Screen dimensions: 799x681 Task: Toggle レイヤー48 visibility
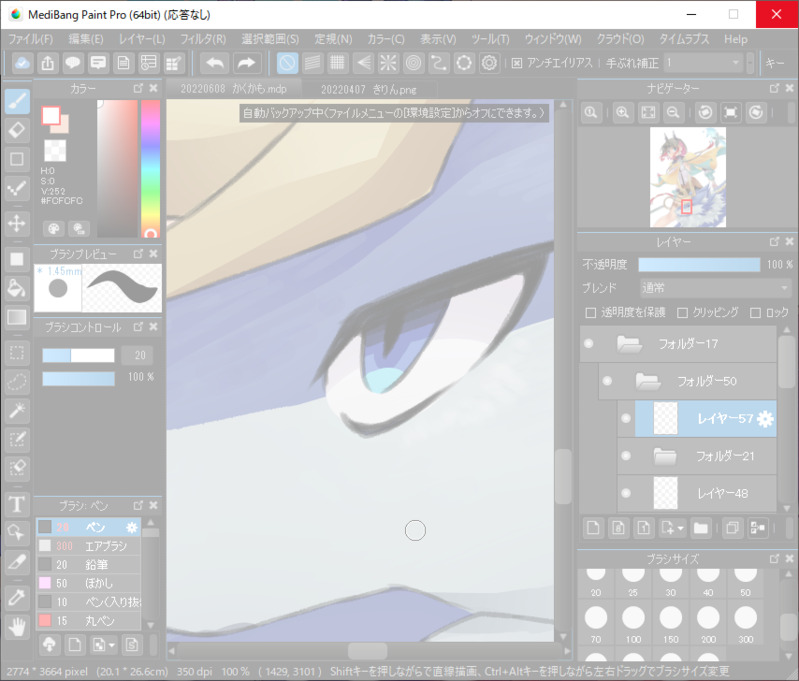coord(626,493)
